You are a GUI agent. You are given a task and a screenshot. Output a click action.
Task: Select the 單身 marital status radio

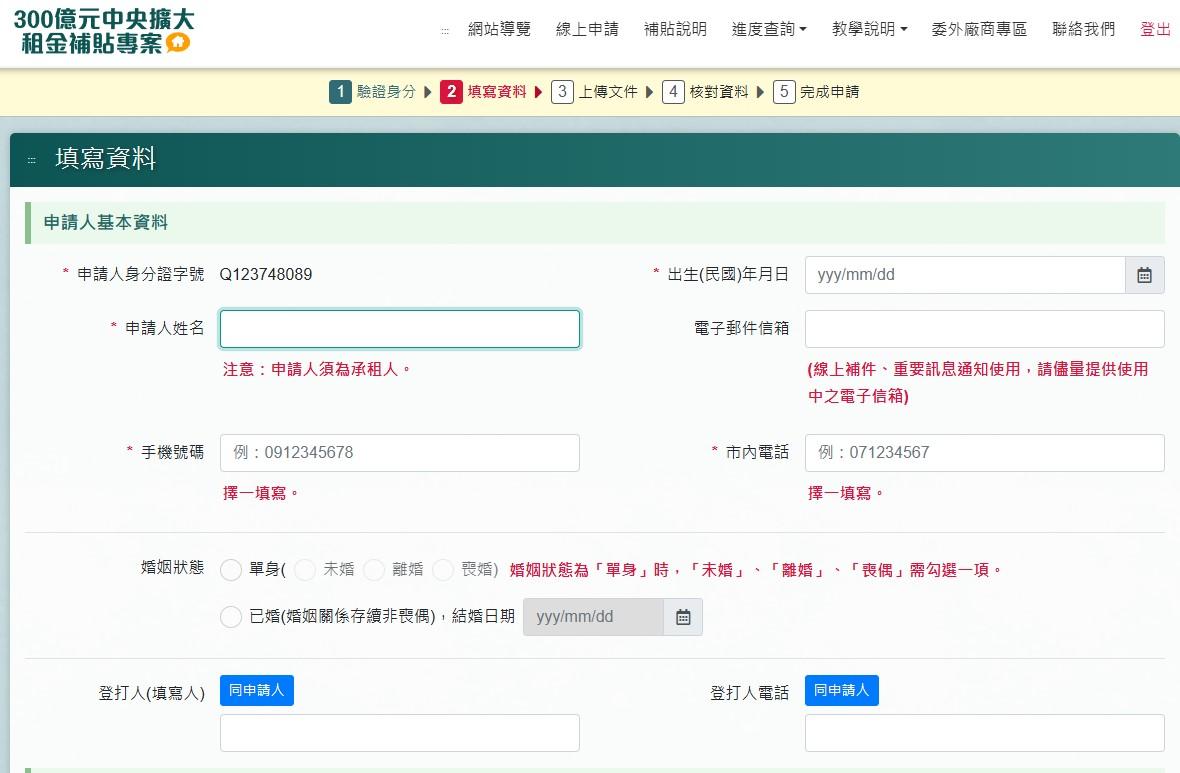click(x=231, y=571)
